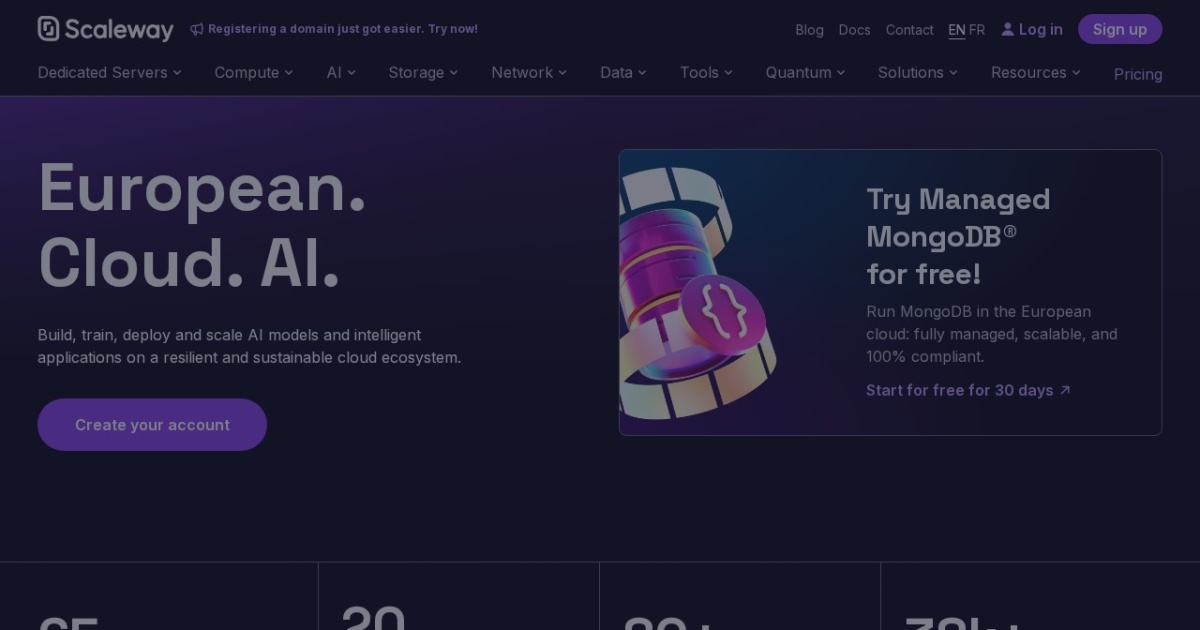This screenshot has height=630, width=1200.
Task: Open the Pricing page
Action: [x=1138, y=74]
